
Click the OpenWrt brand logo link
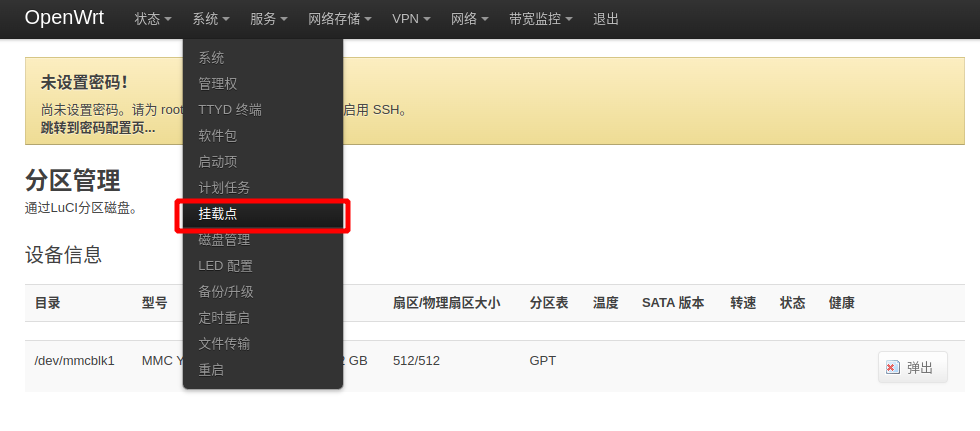click(x=64, y=17)
